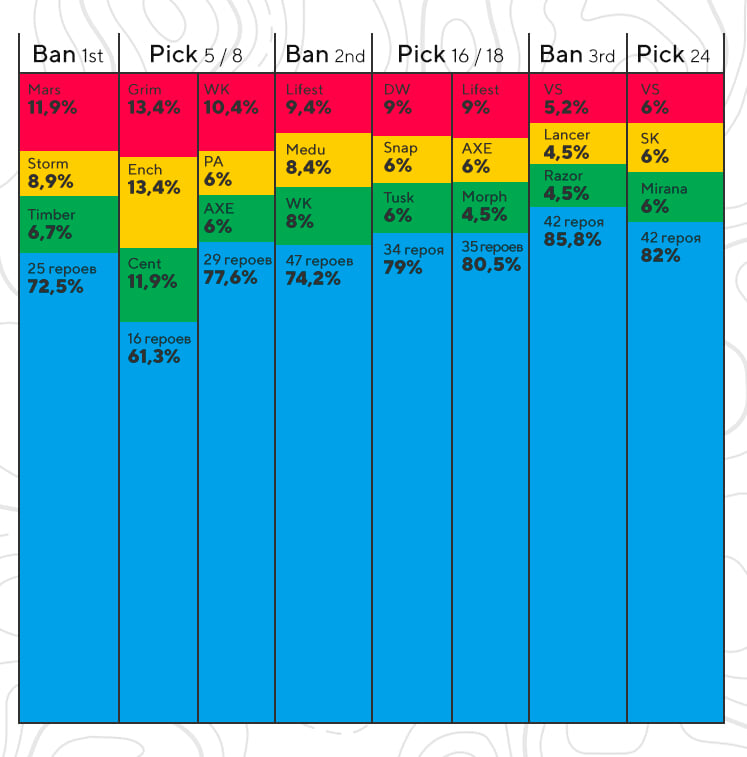Click the green Morph 4,5% block

(490, 208)
